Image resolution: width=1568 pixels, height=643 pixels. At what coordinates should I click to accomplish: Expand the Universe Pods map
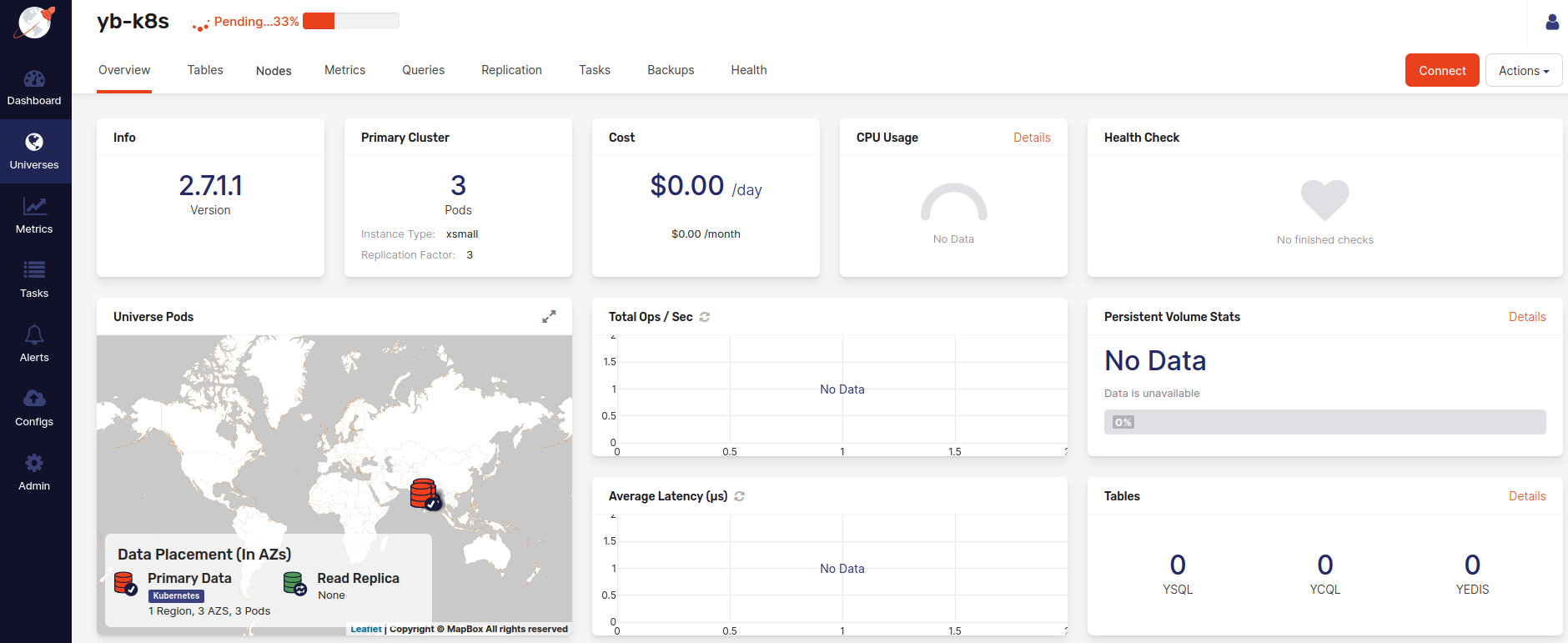pyautogui.click(x=549, y=317)
